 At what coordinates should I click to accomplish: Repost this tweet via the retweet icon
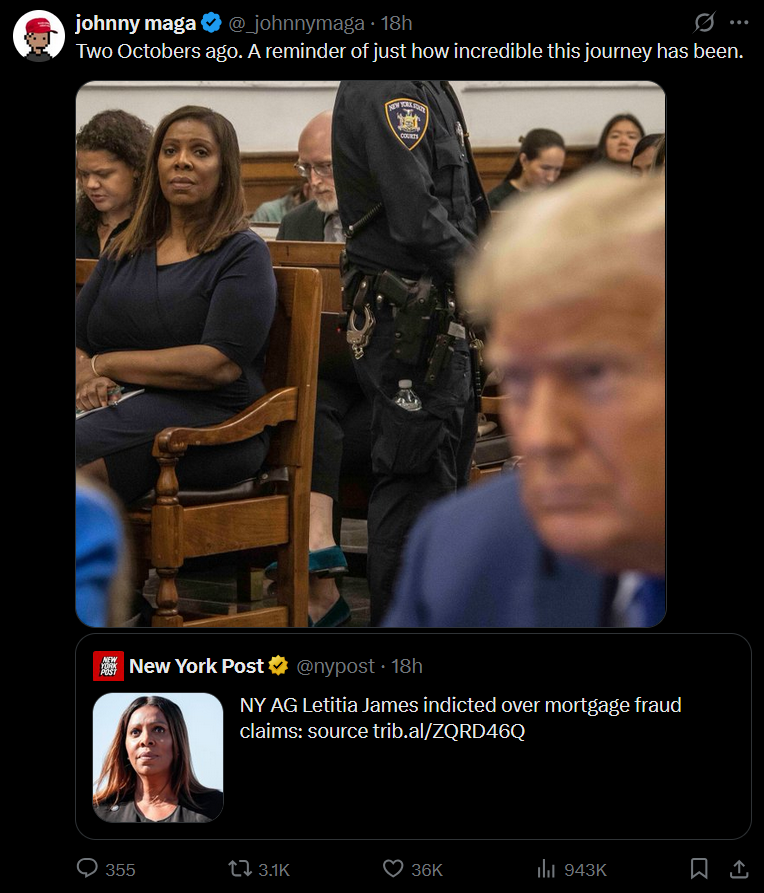click(x=239, y=869)
